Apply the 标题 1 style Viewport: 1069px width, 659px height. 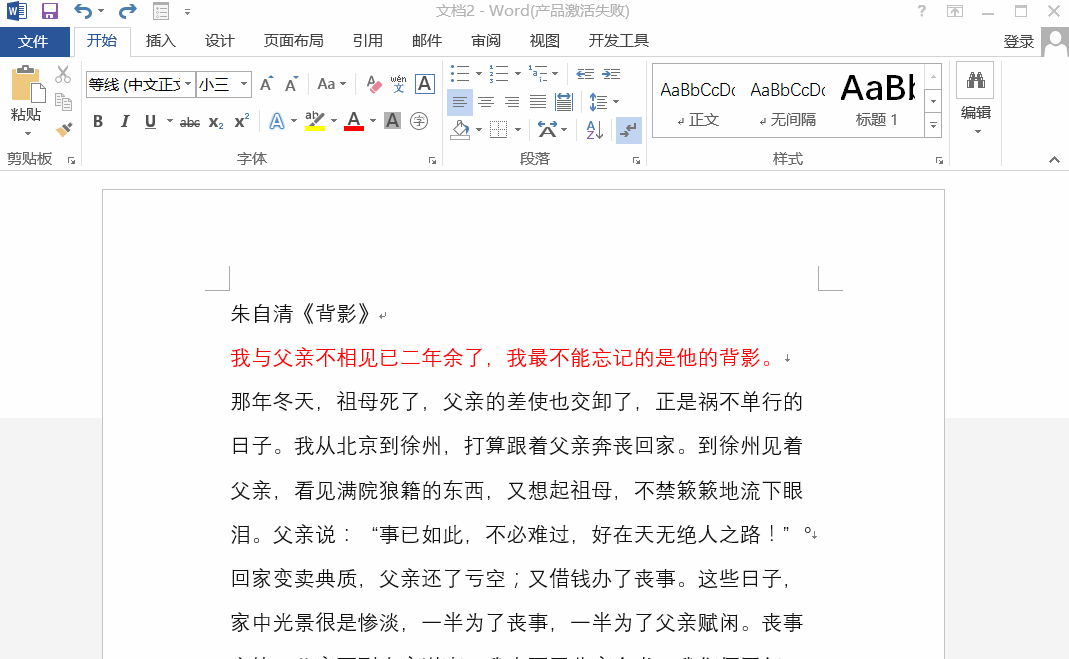[877, 101]
